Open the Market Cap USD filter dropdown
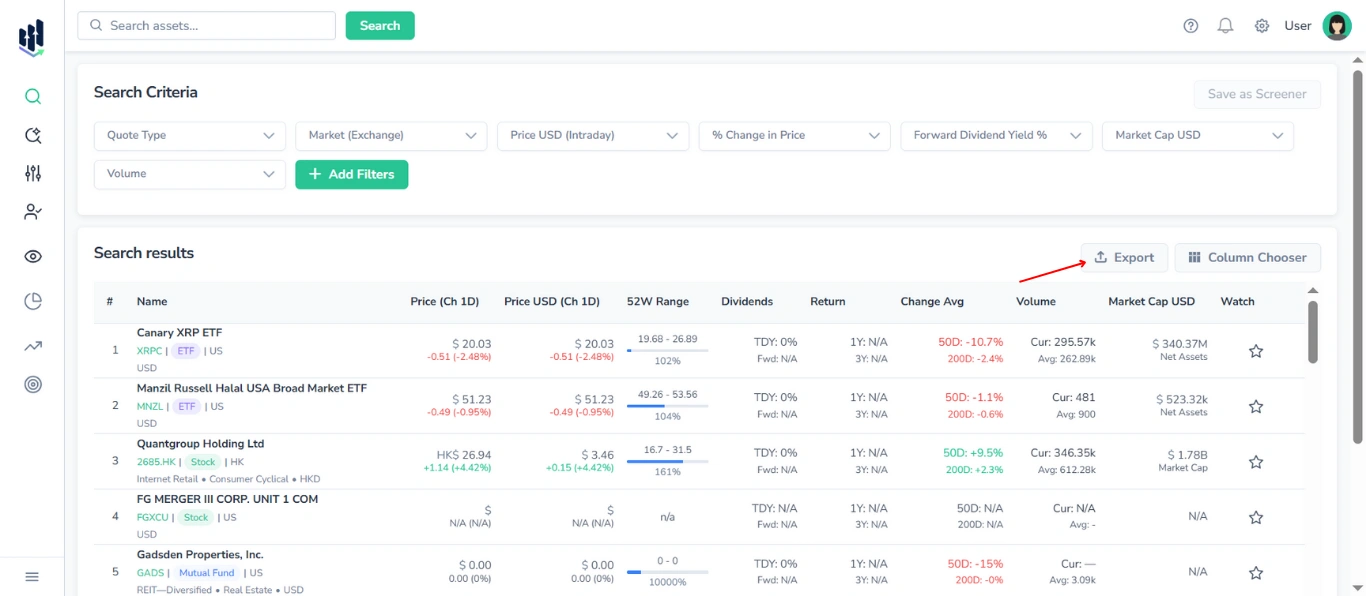 pyautogui.click(x=1197, y=136)
